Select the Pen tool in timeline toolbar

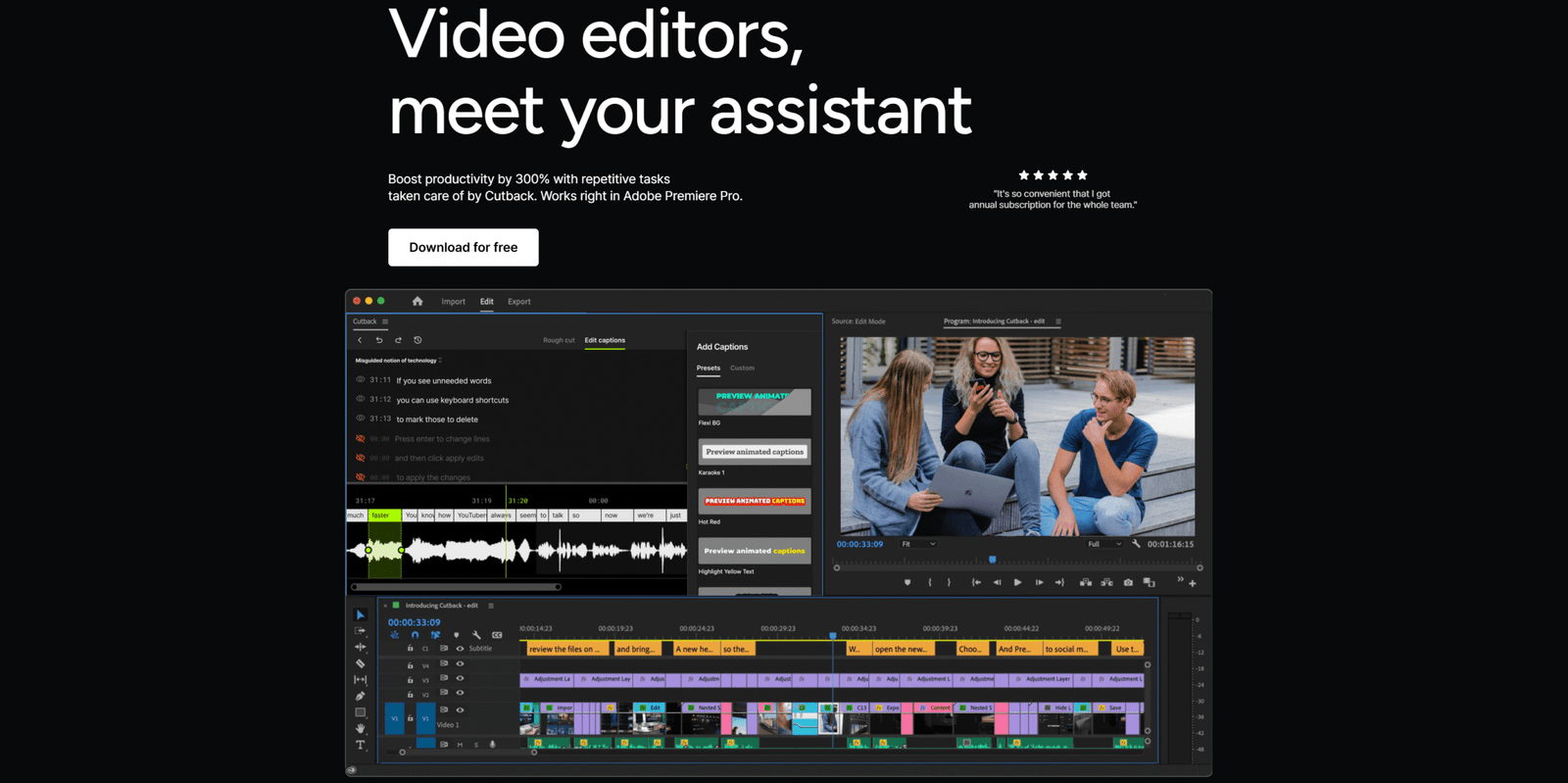[x=360, y=696]
